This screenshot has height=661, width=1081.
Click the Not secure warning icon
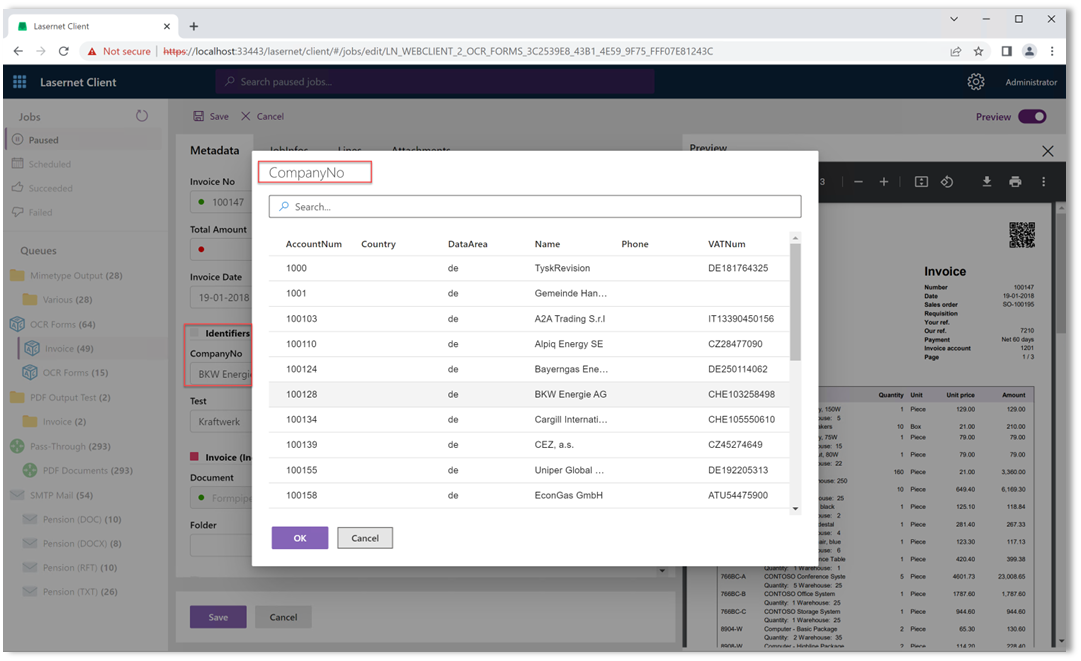click(x=92, y=52)
